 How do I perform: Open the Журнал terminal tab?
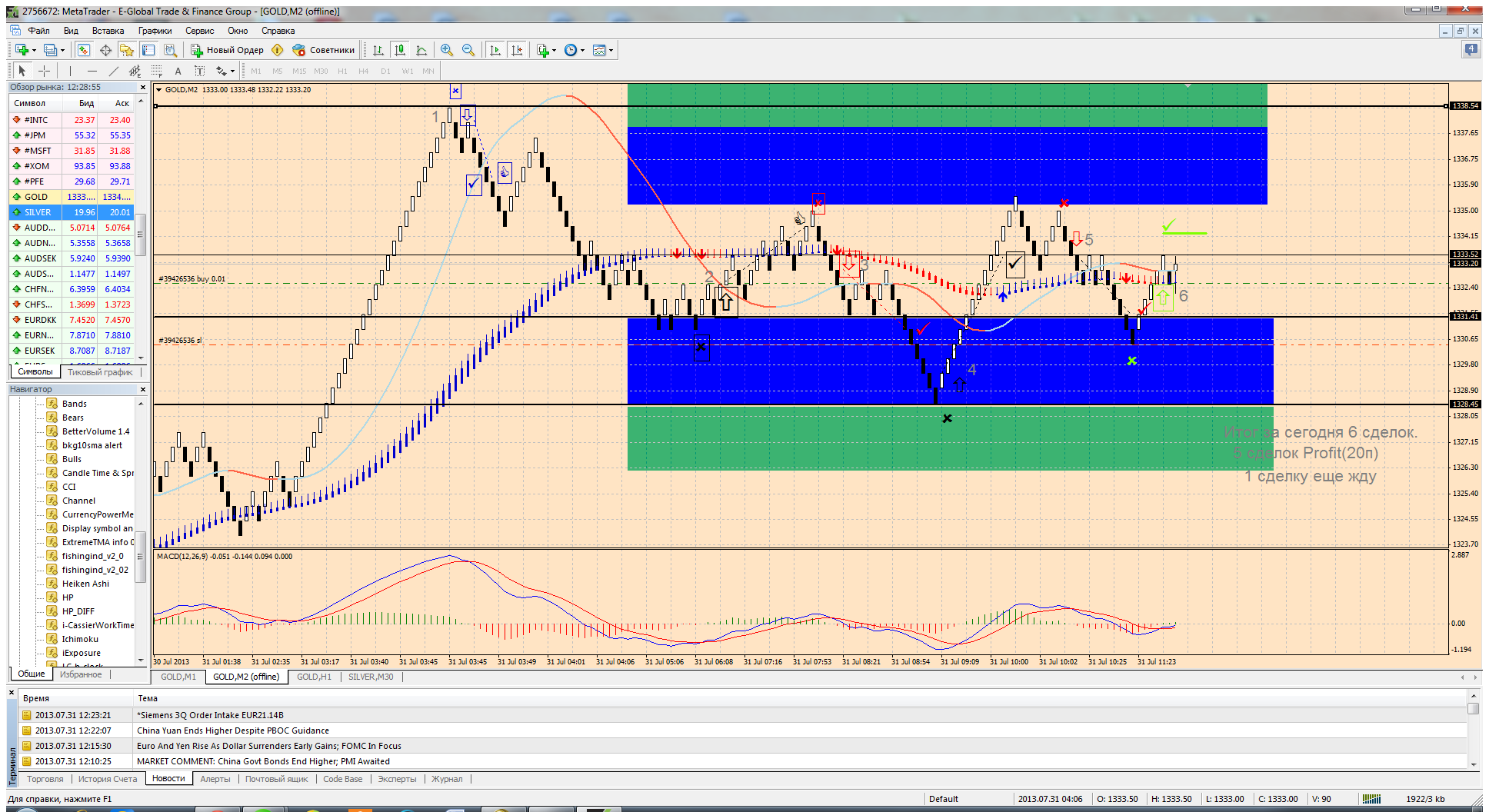pos(447,779)
